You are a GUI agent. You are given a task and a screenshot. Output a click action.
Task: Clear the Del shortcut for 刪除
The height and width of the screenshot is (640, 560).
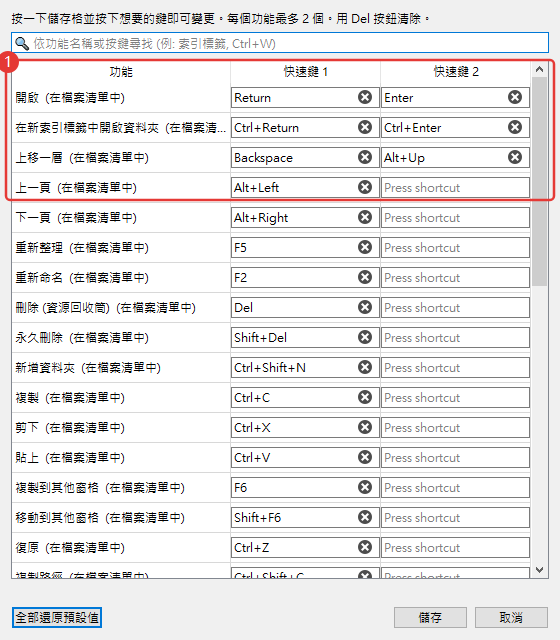[x=365, y=307]
